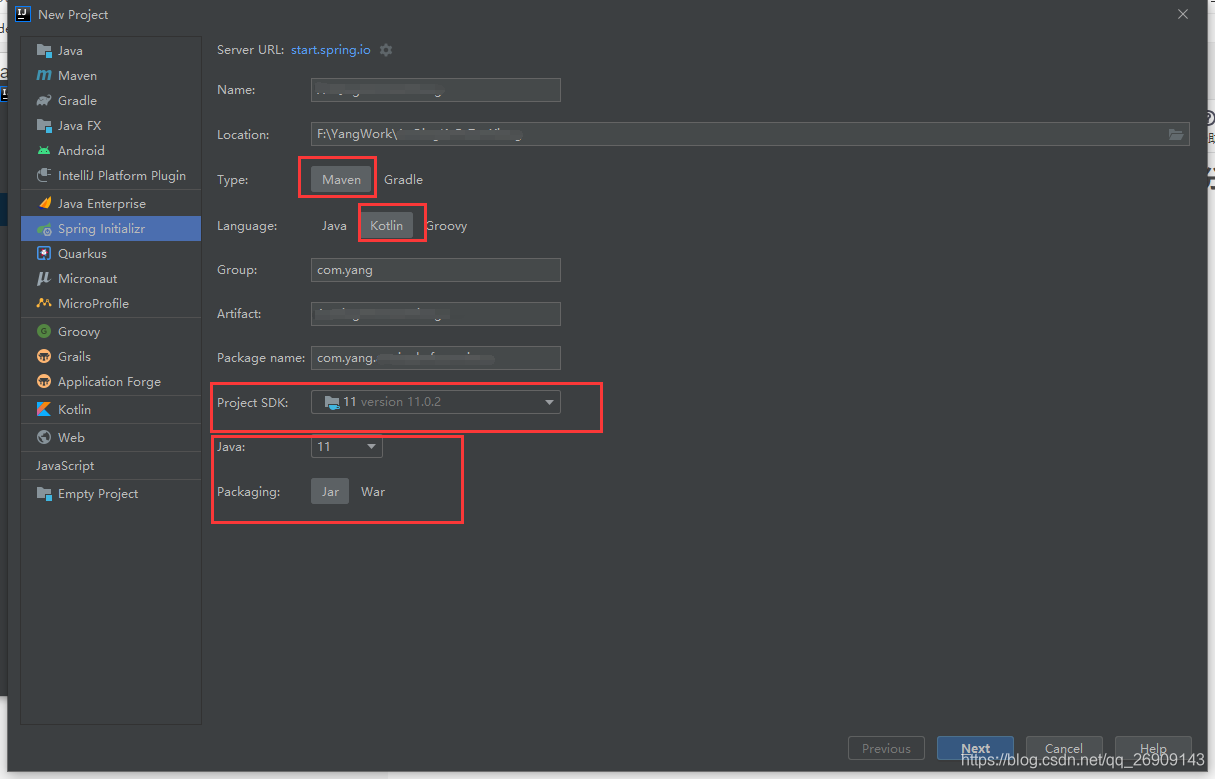Select the Java Enterprise icon
Screen dimensions: 1215x779
tap(44, 203)
